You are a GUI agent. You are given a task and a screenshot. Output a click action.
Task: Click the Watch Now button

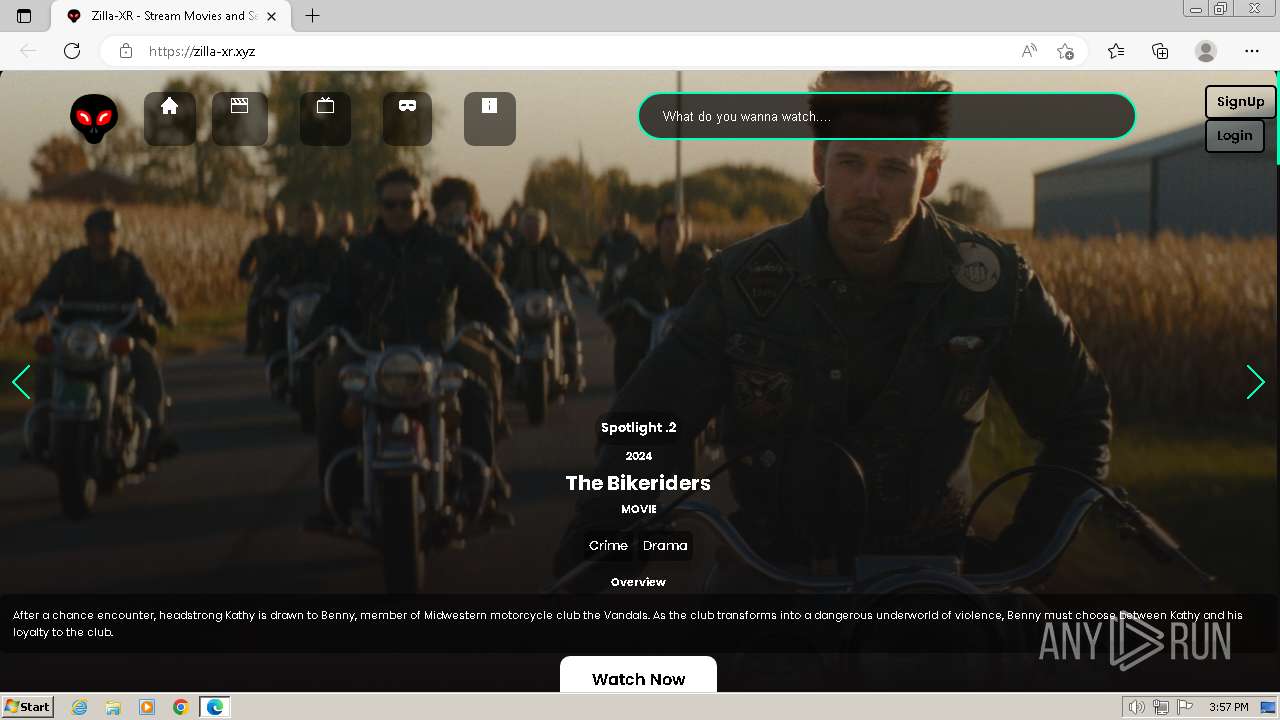(x=639, y=676)
